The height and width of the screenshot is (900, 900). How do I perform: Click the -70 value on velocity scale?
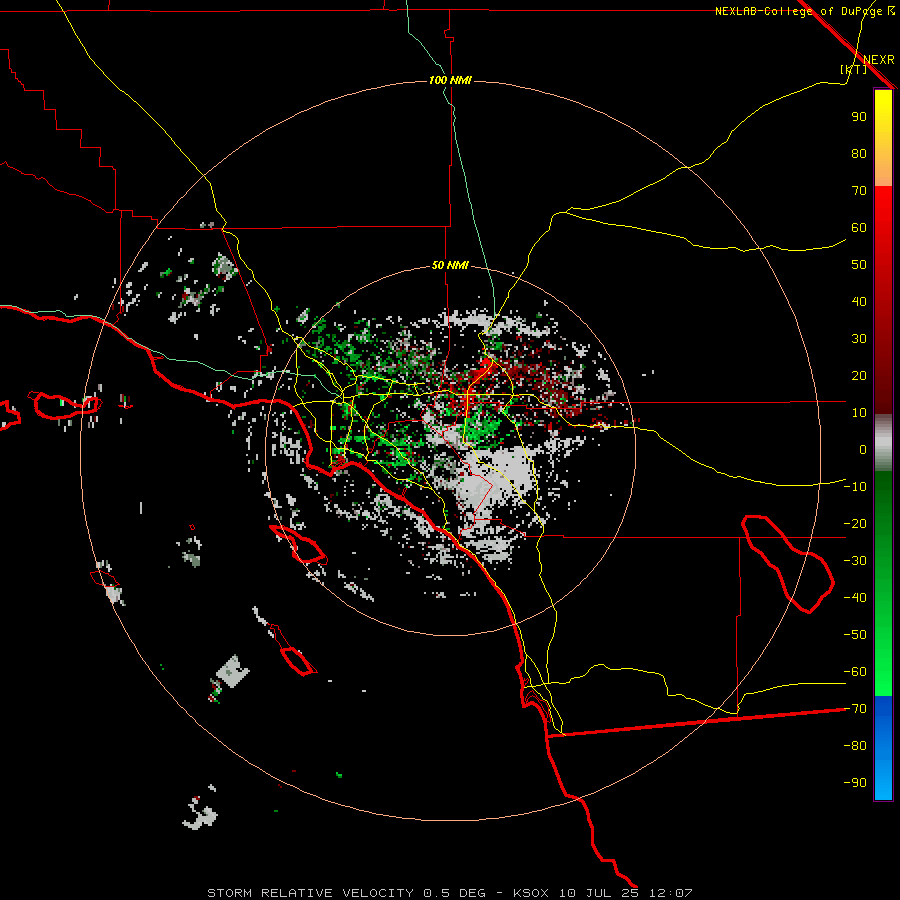[x=855, y=709]
